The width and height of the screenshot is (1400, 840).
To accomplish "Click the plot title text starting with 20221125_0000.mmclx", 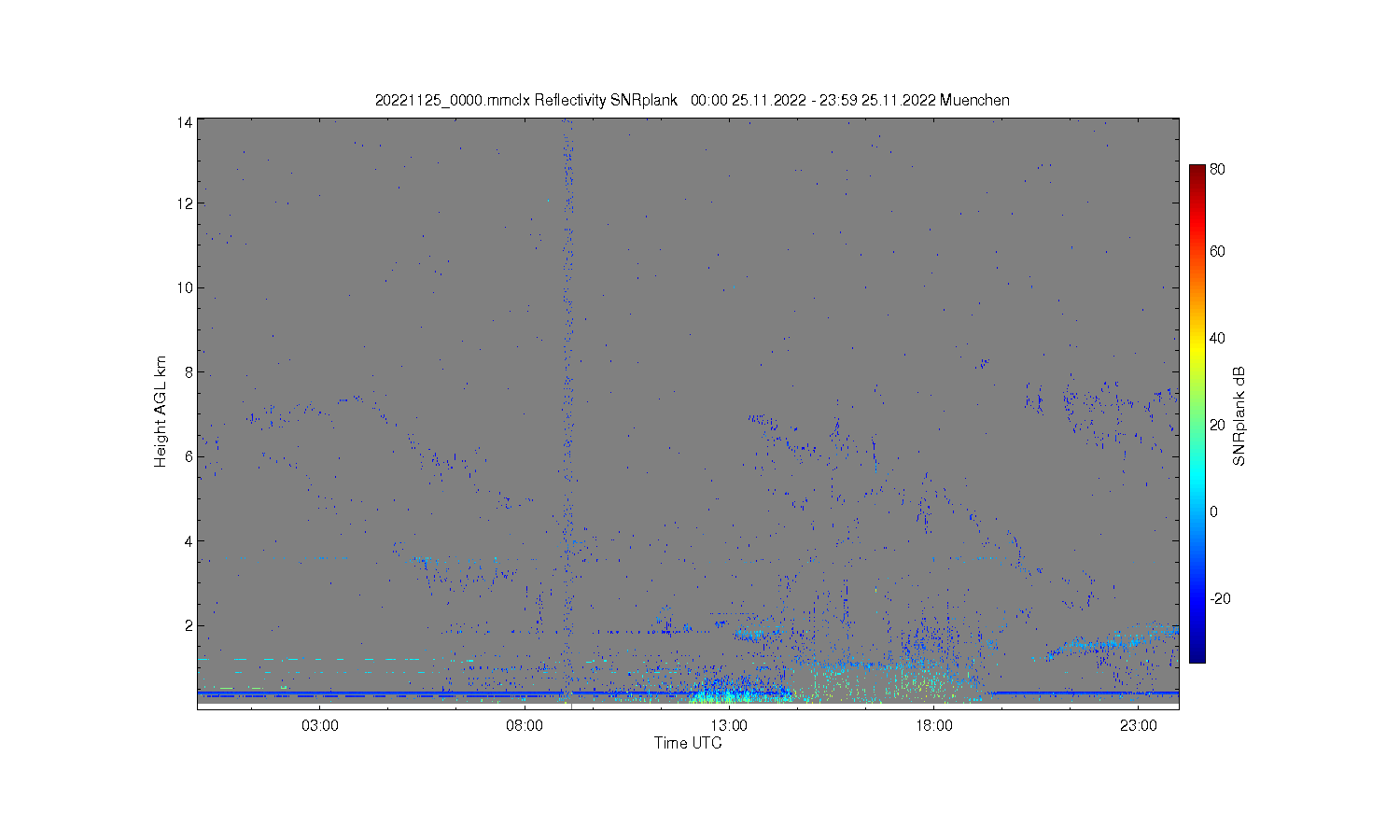I will pyautogui.click(x=692, y=100).
